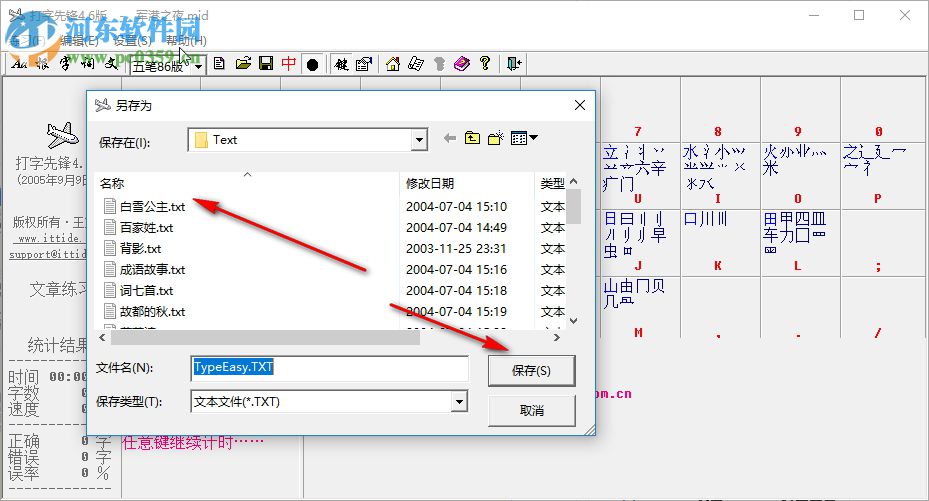Image resolution: width=929 pixels, height=501 pixels.
Task: Click the exit door toolbar icon
Action: pos(514,63)
